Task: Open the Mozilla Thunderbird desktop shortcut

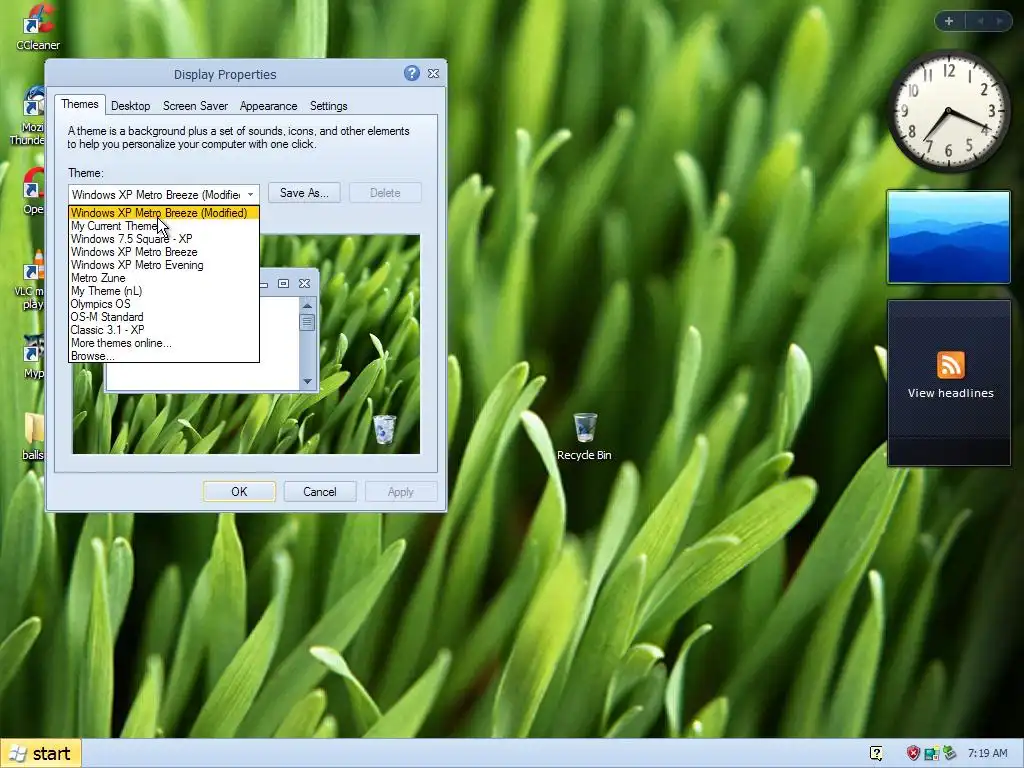Action: coord(27,116)
